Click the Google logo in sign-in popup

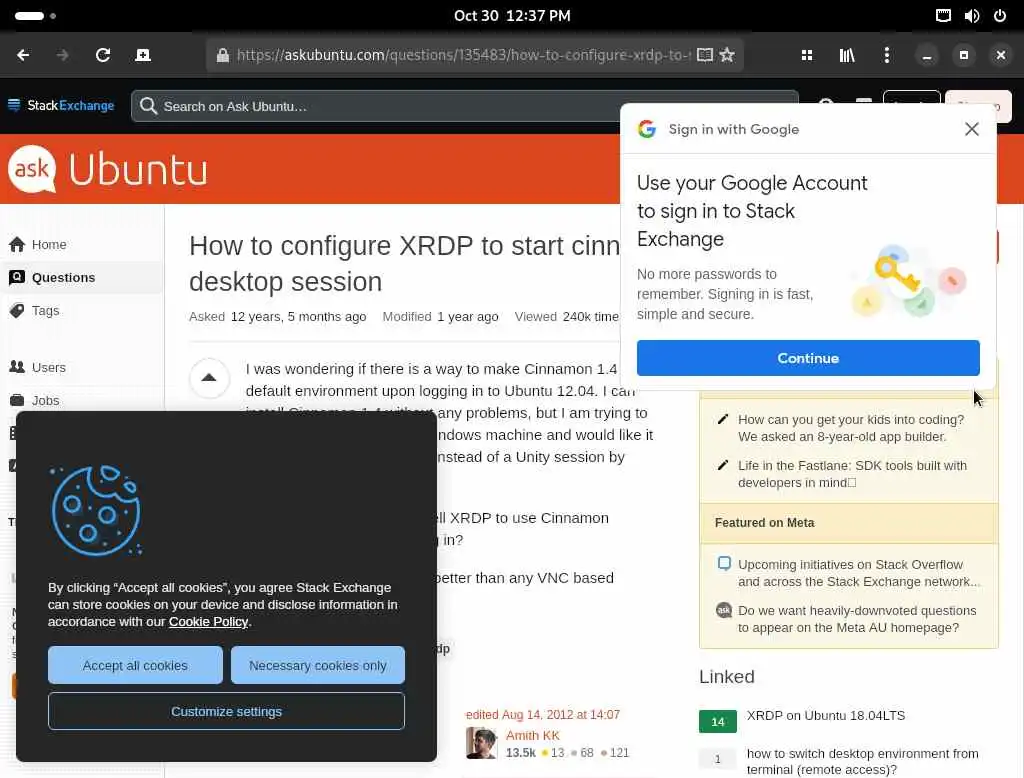(x=647, y=129)
